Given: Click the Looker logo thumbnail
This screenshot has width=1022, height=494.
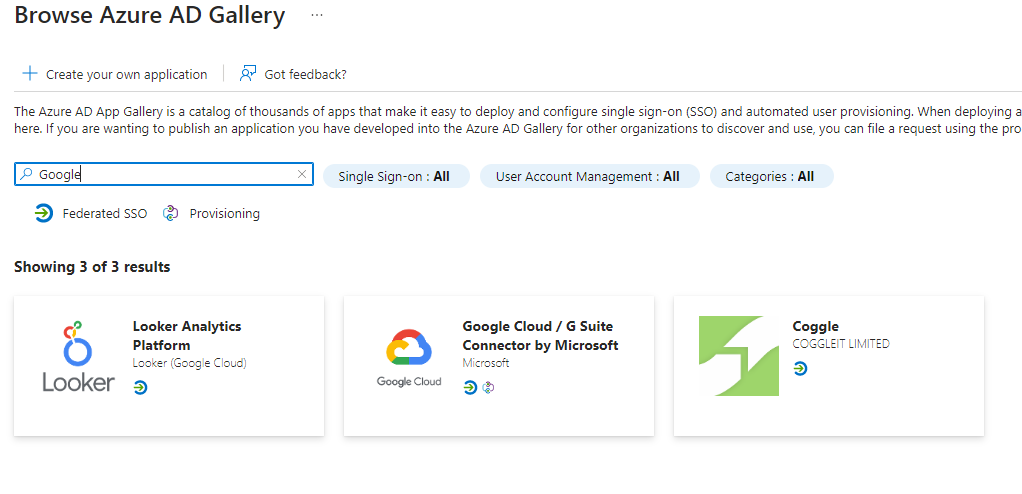Looking at the screenshot, I should [x=79, y=356].
